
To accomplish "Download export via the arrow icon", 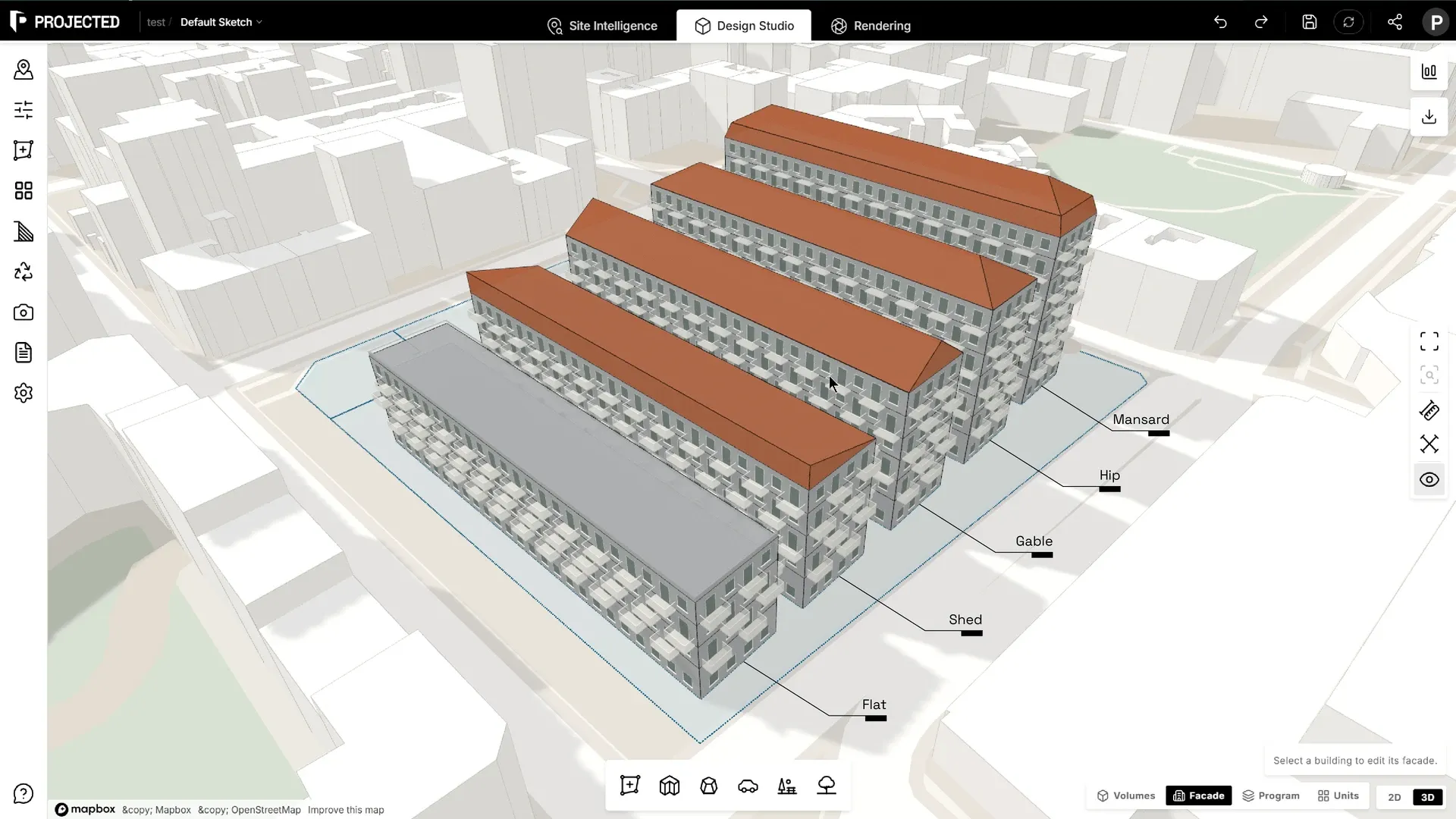I will pyautogui.click(x=1429, y=117).
